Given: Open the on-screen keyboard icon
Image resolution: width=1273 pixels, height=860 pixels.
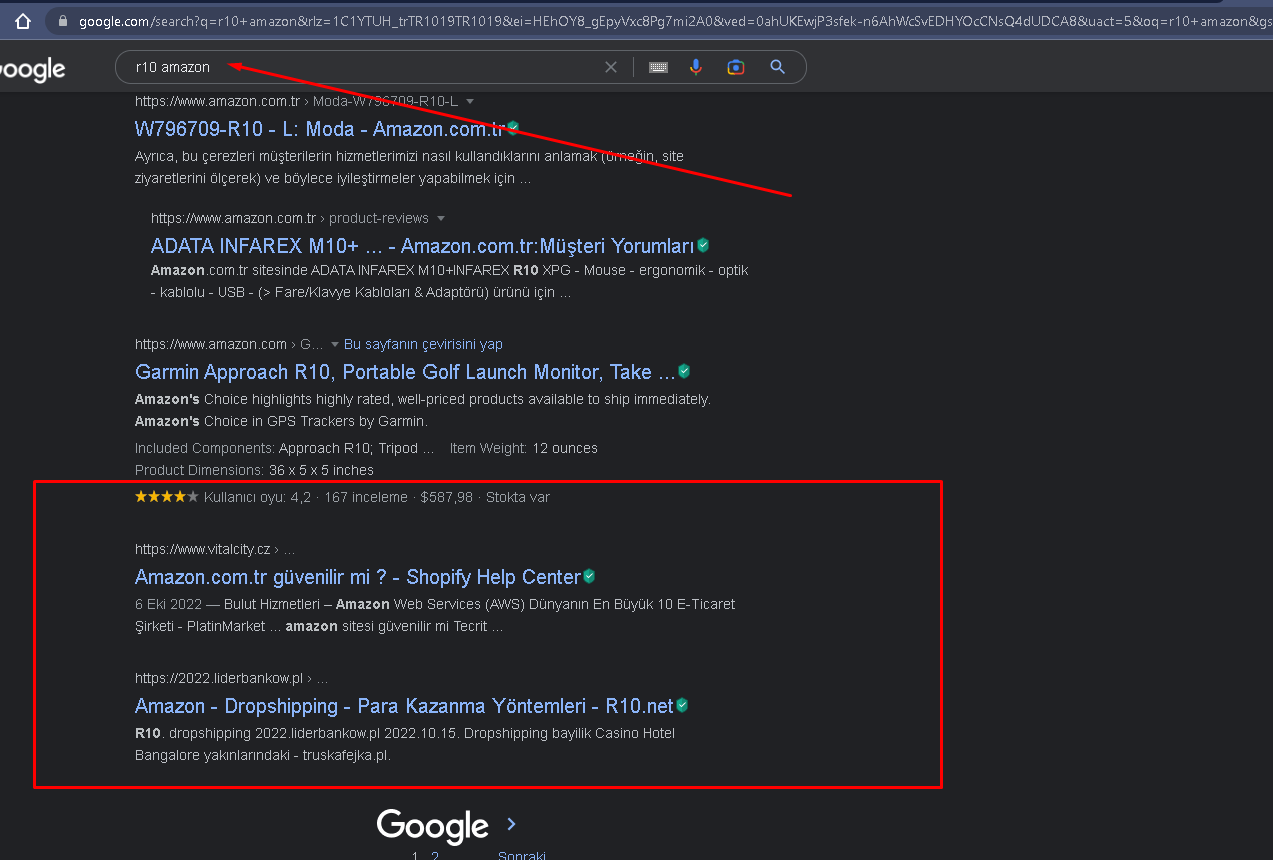Looking at the screenshot, I should (658, 67).
